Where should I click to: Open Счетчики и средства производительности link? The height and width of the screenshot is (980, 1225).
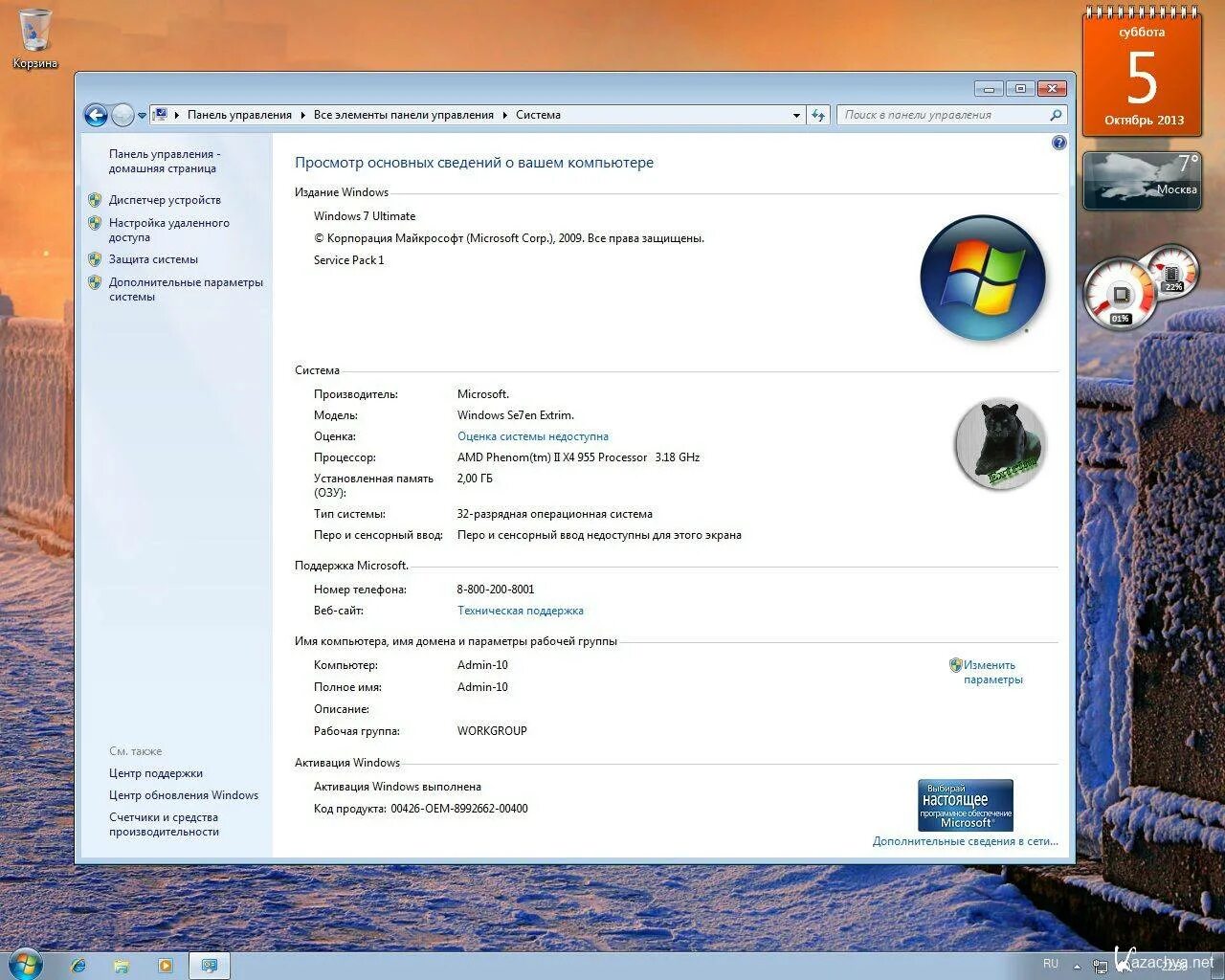(164, 824)
